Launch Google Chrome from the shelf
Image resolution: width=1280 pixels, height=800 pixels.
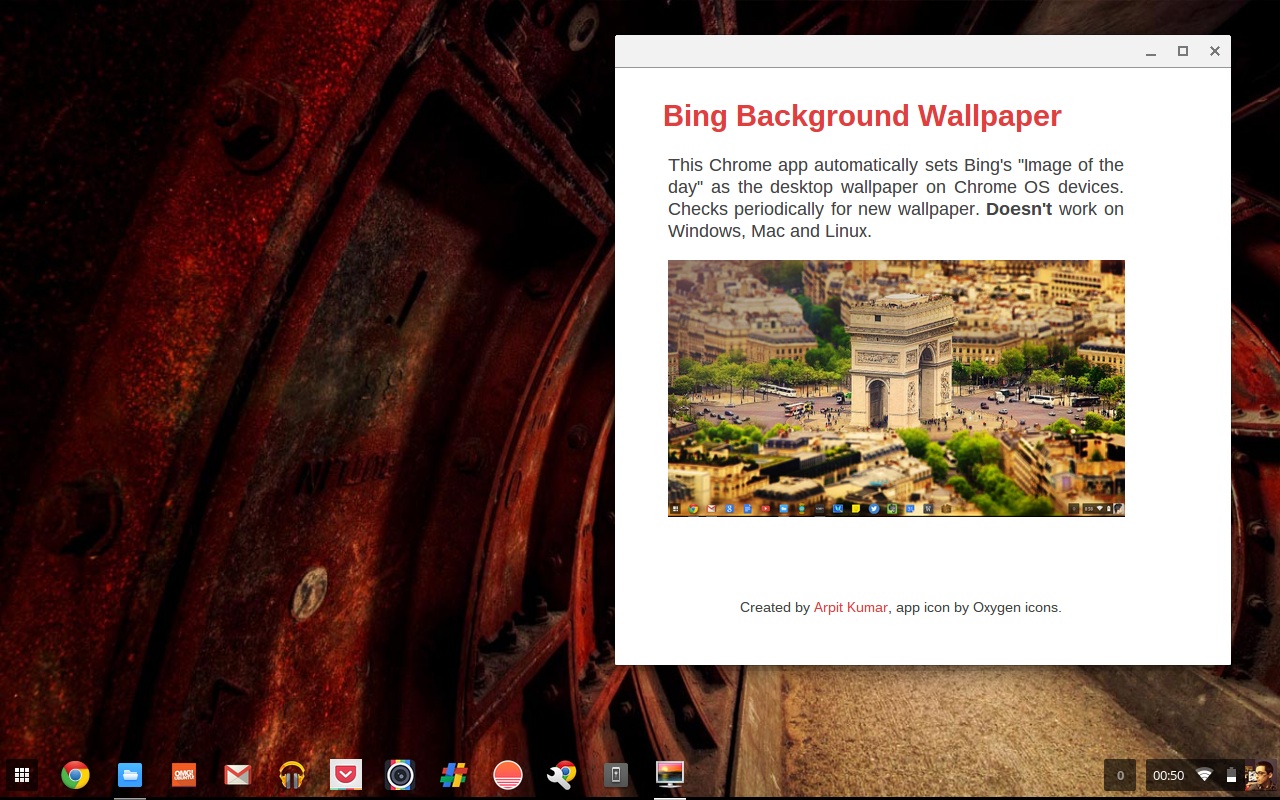(75, 775)
